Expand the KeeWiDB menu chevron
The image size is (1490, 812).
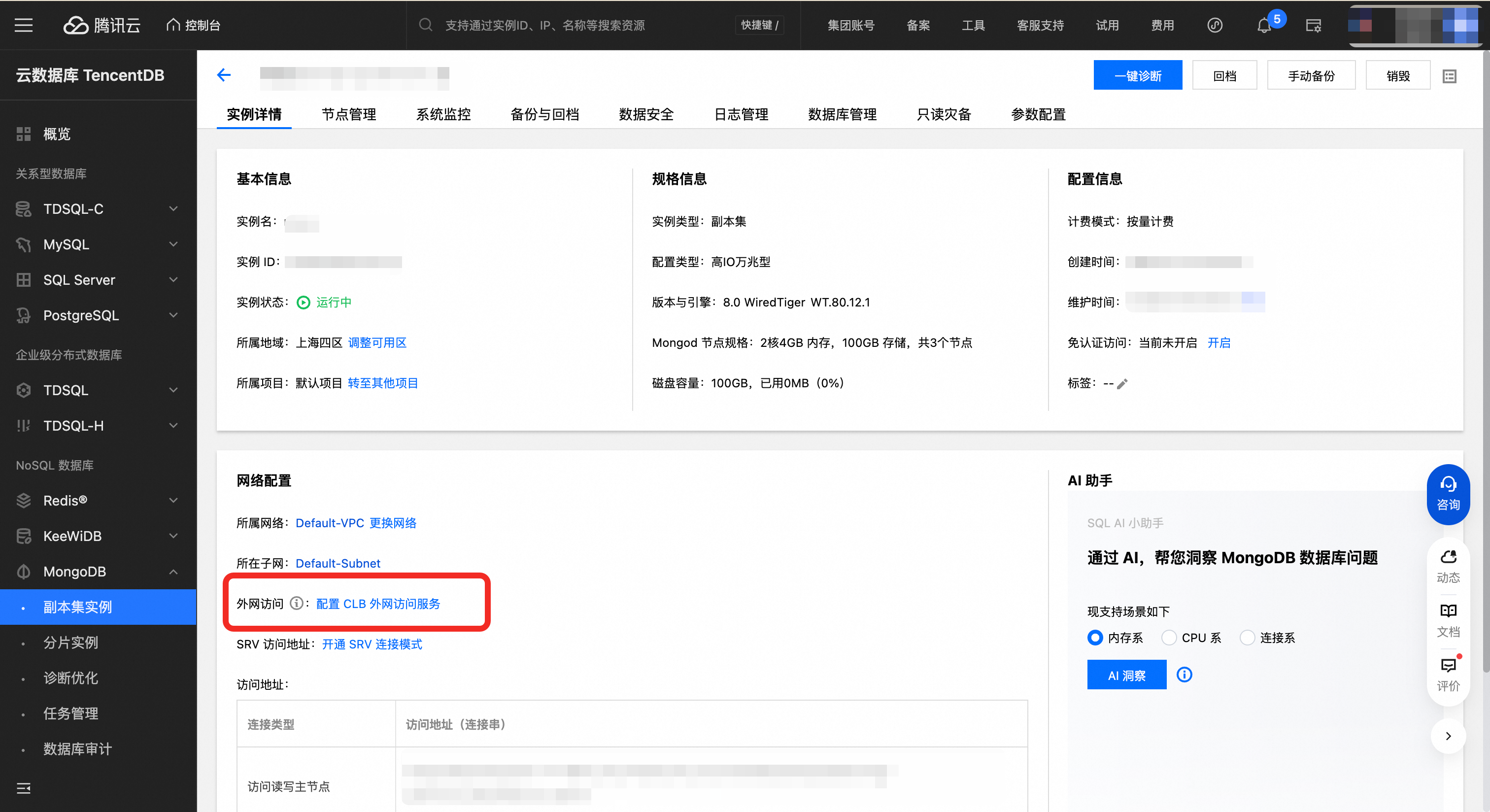(x=173, y=536)
